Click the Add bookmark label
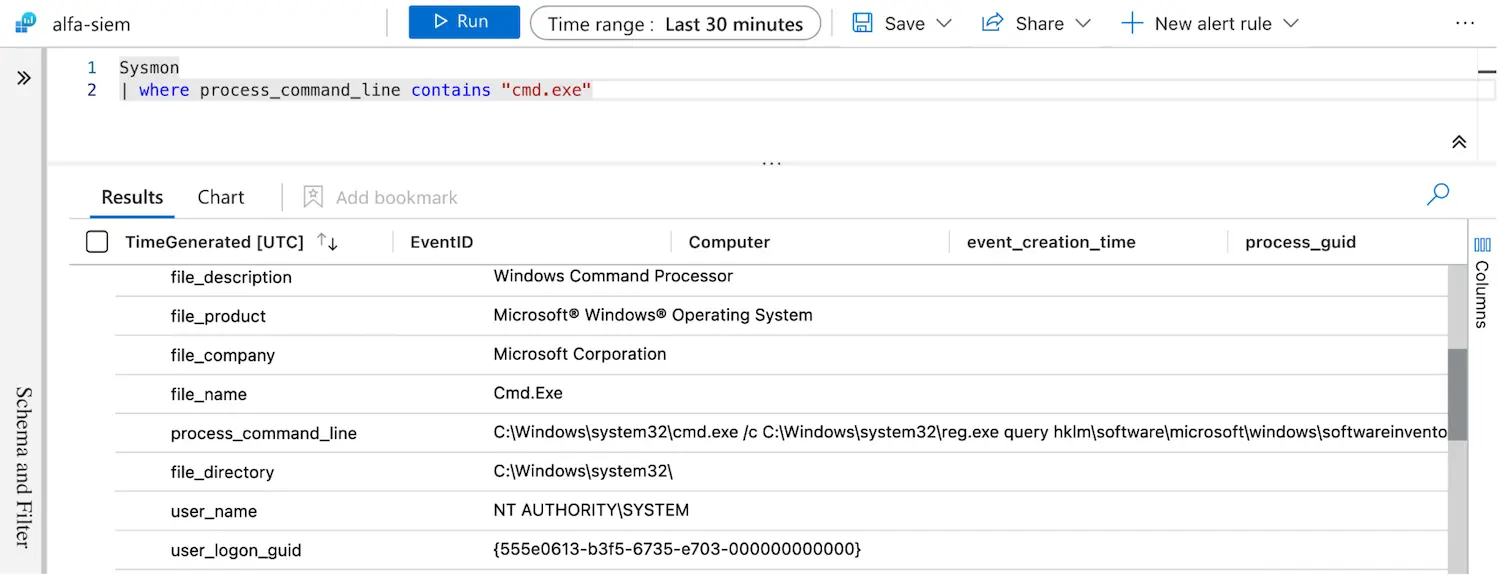 [x=397, y=198]
